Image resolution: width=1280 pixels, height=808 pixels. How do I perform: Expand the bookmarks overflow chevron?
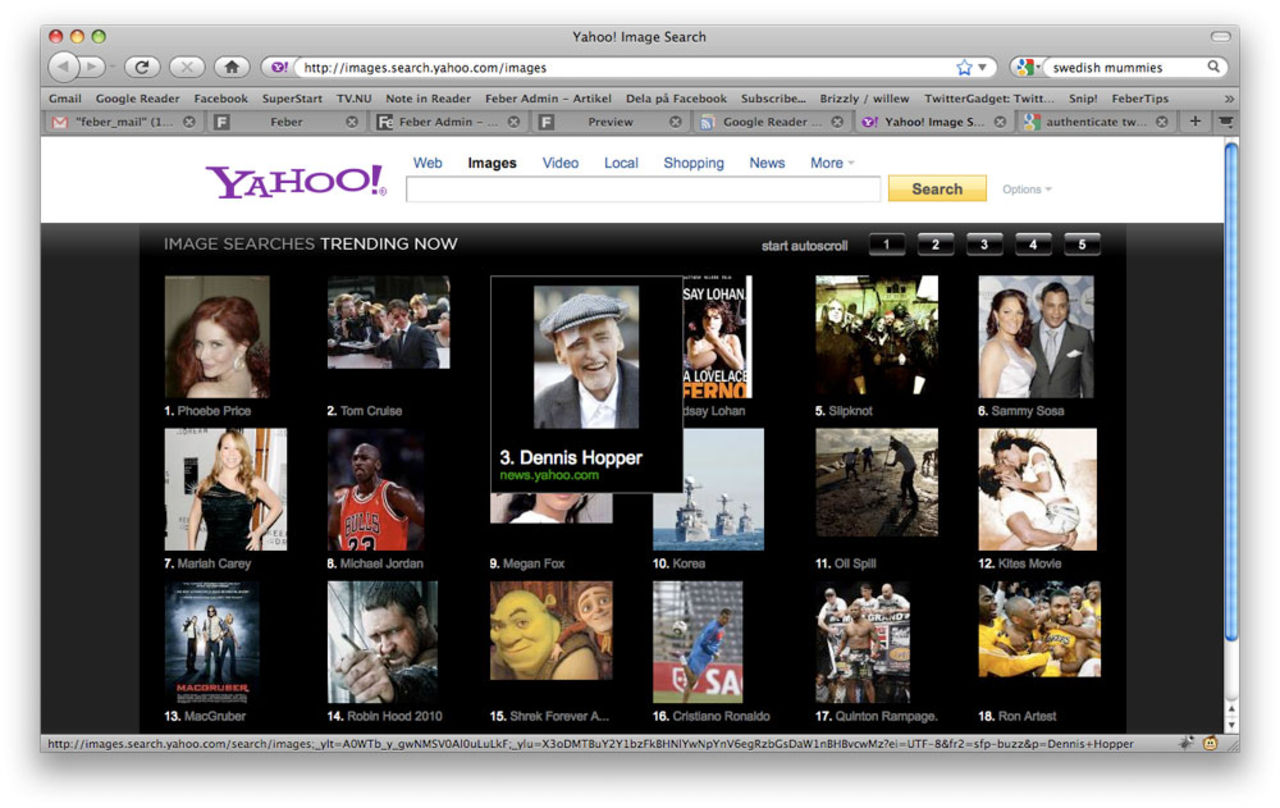[1228, 98]
